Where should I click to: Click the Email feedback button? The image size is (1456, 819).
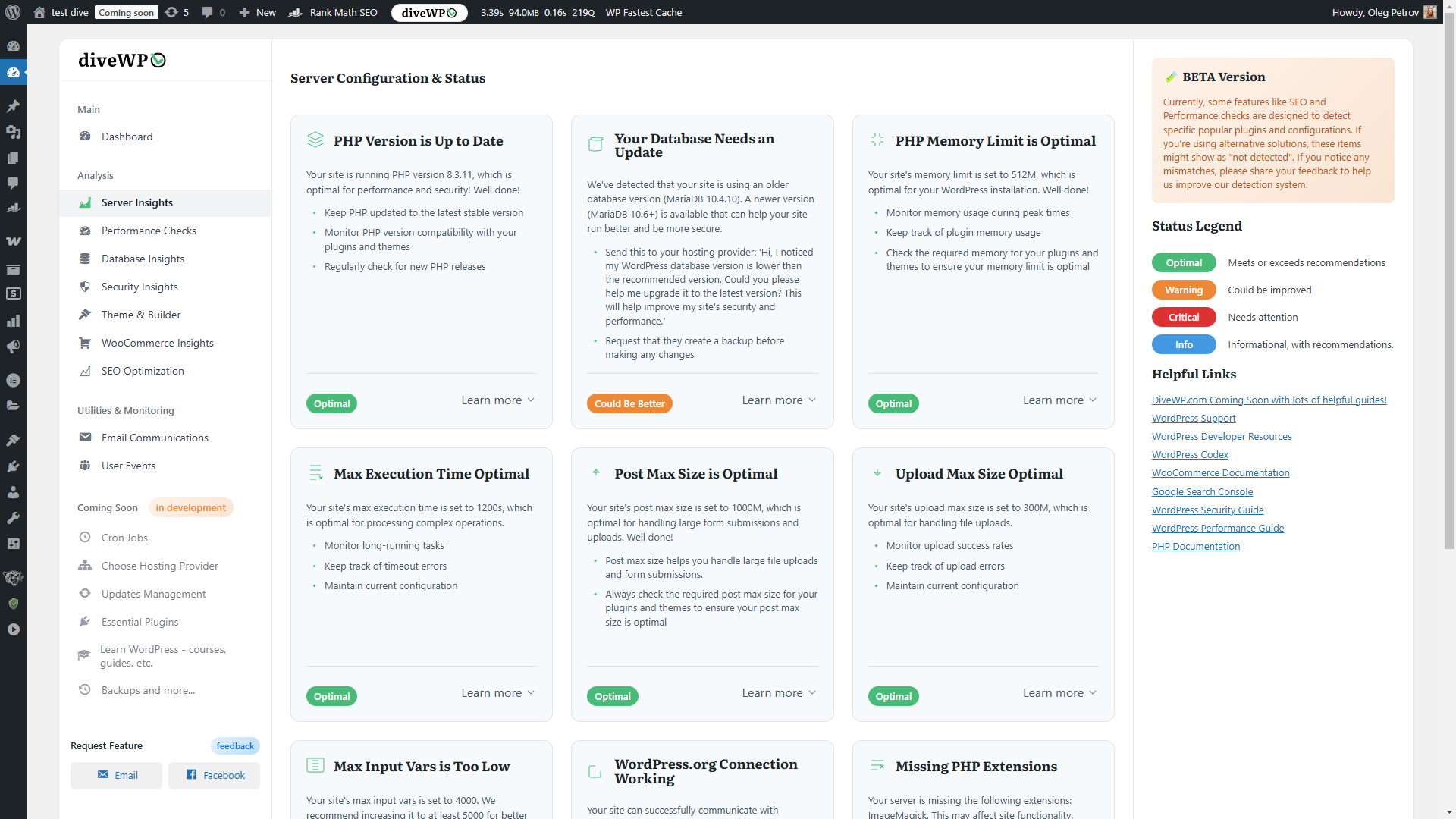(116, 775)
